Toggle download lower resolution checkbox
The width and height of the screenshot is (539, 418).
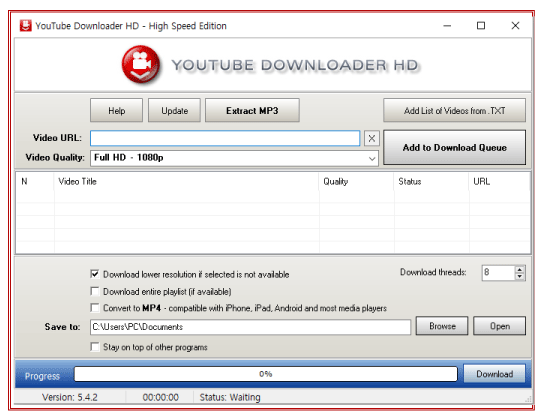tap(95, 274)
